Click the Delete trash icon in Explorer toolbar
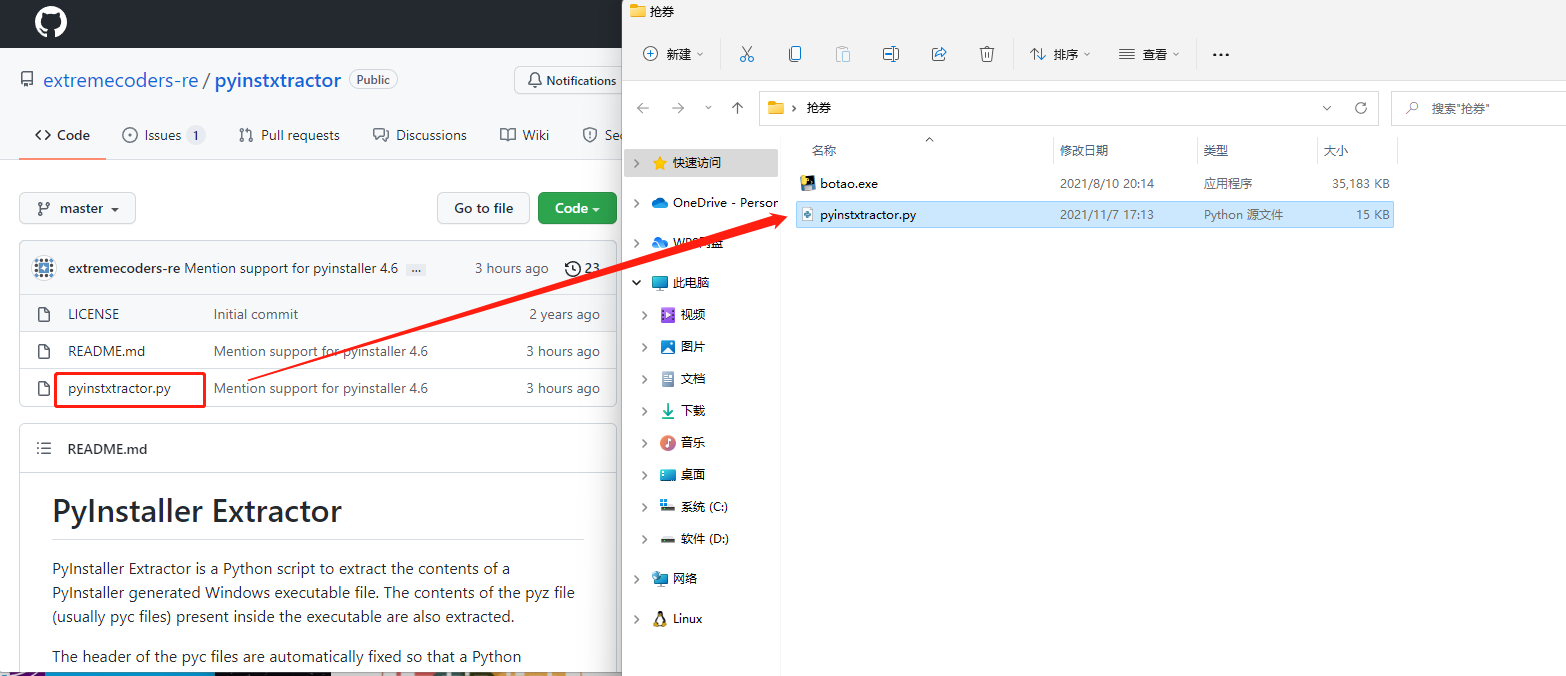 point(987,54)
